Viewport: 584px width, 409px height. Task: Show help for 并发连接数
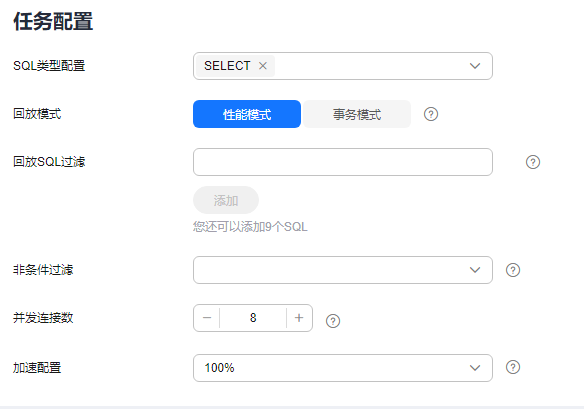click(x=333, y=321)
